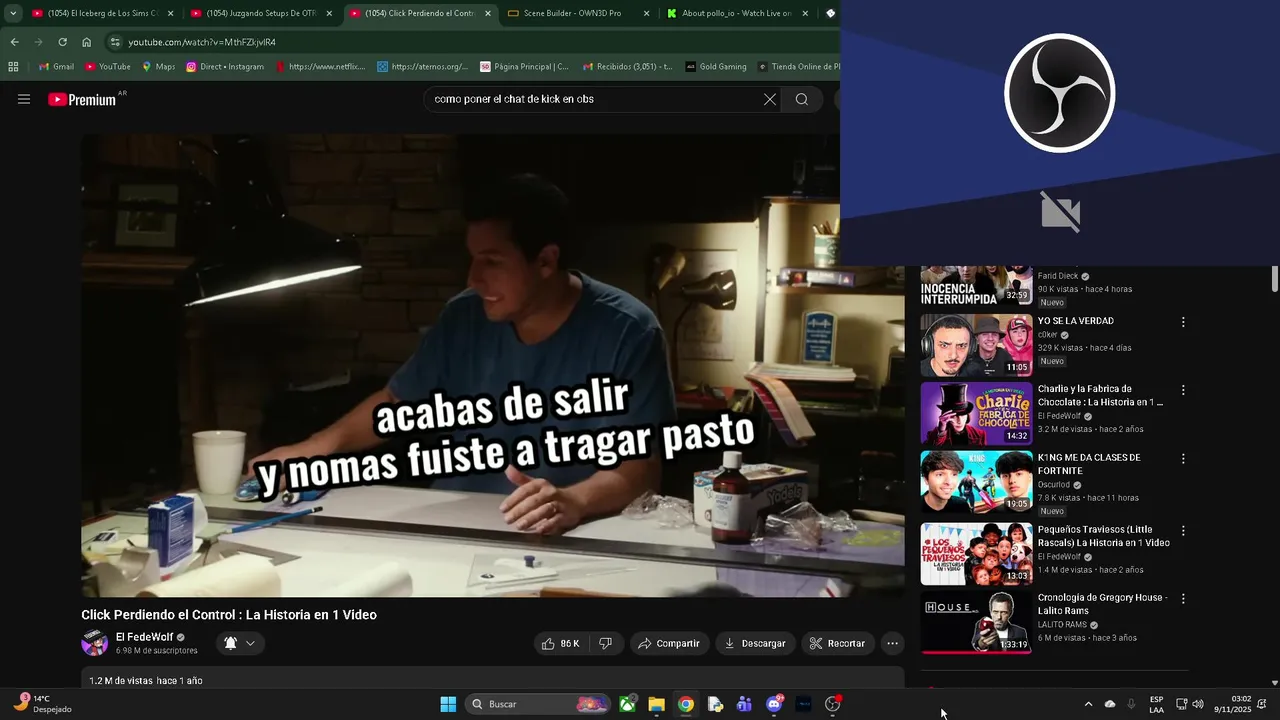Open Charlie y la Fabrica de Chocolate thumbnail
Screen dimensions: 1280x720
[x=976, y=413]
